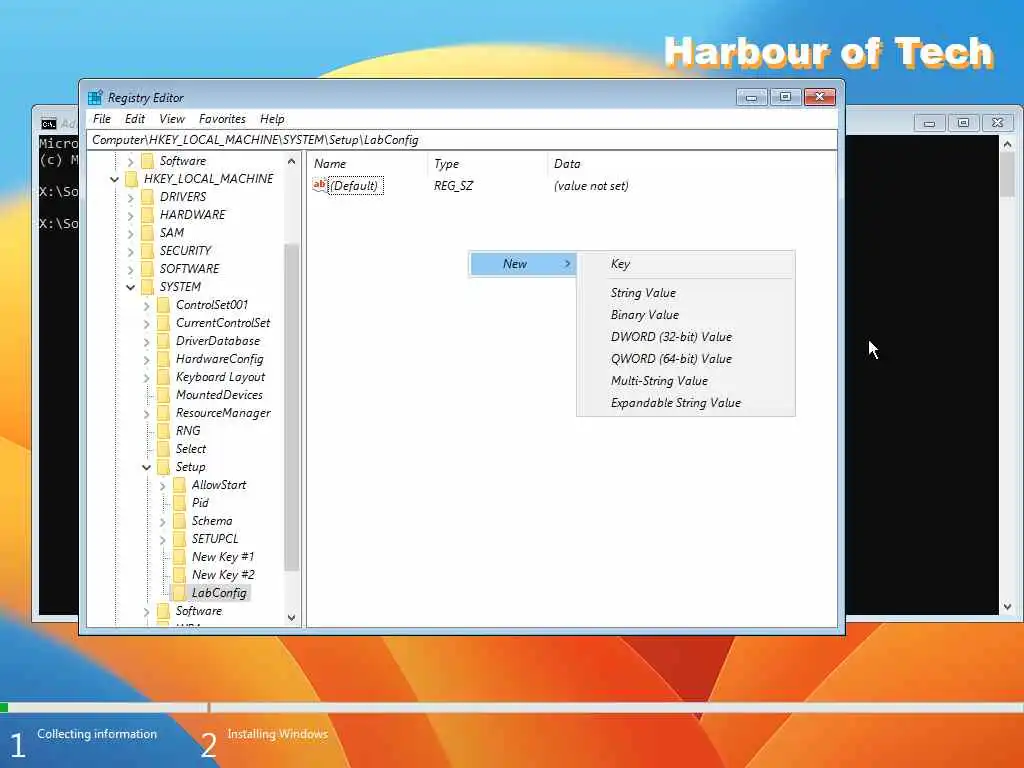Expand the CurrentControlSet key

[146, 323]
